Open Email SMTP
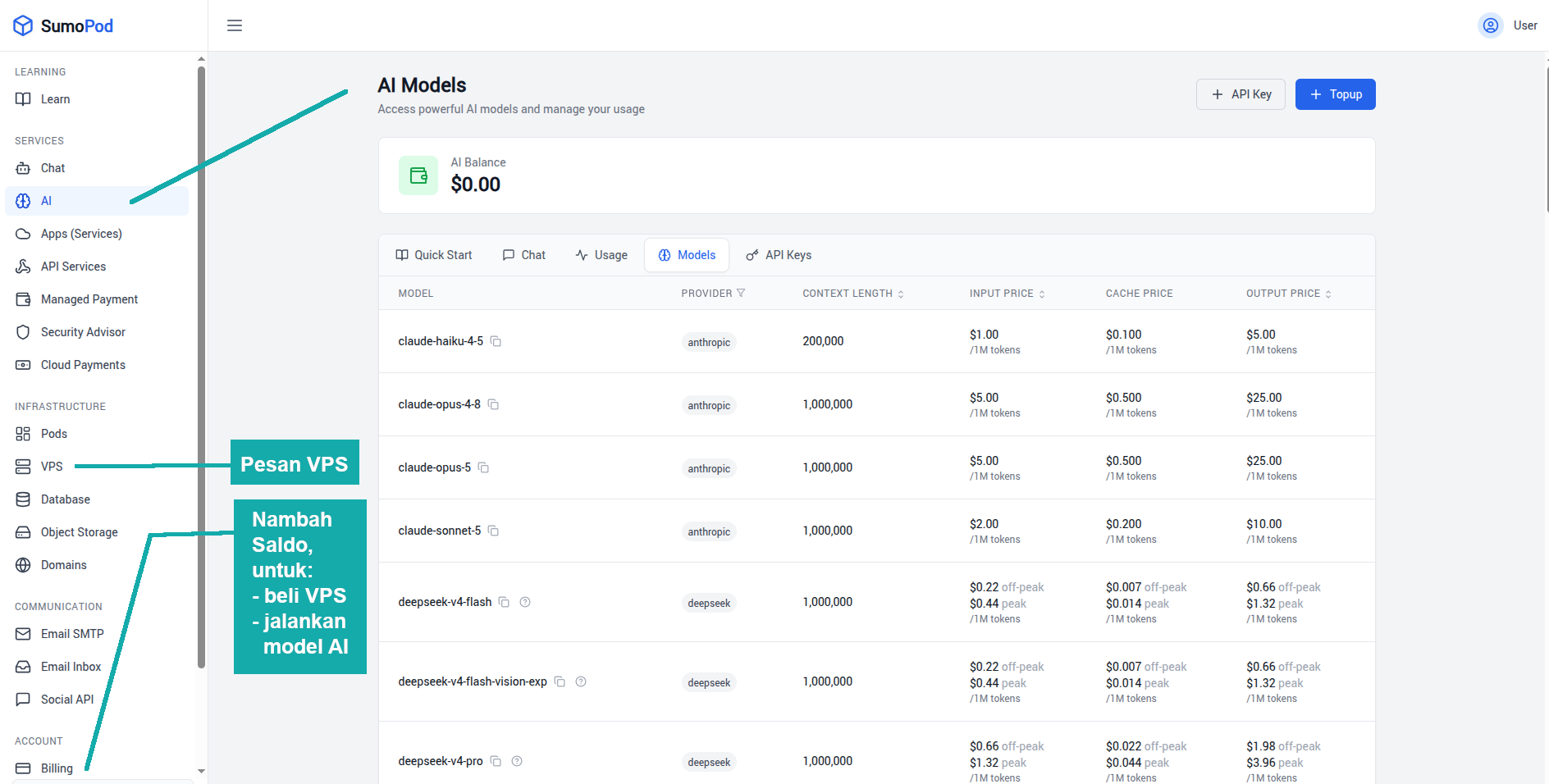Screen dimensions: 1549x784 (97, 634)
